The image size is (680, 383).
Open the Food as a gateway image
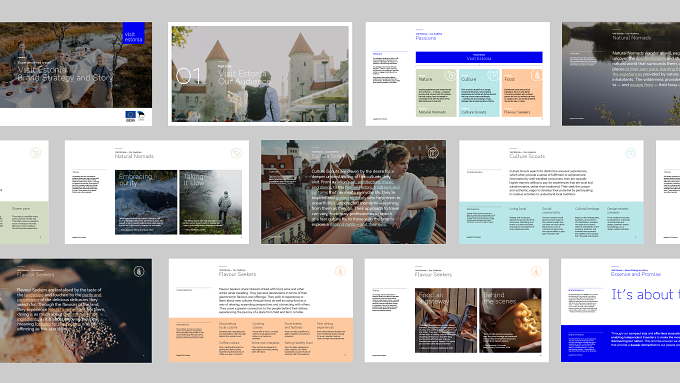click(446, 320)
